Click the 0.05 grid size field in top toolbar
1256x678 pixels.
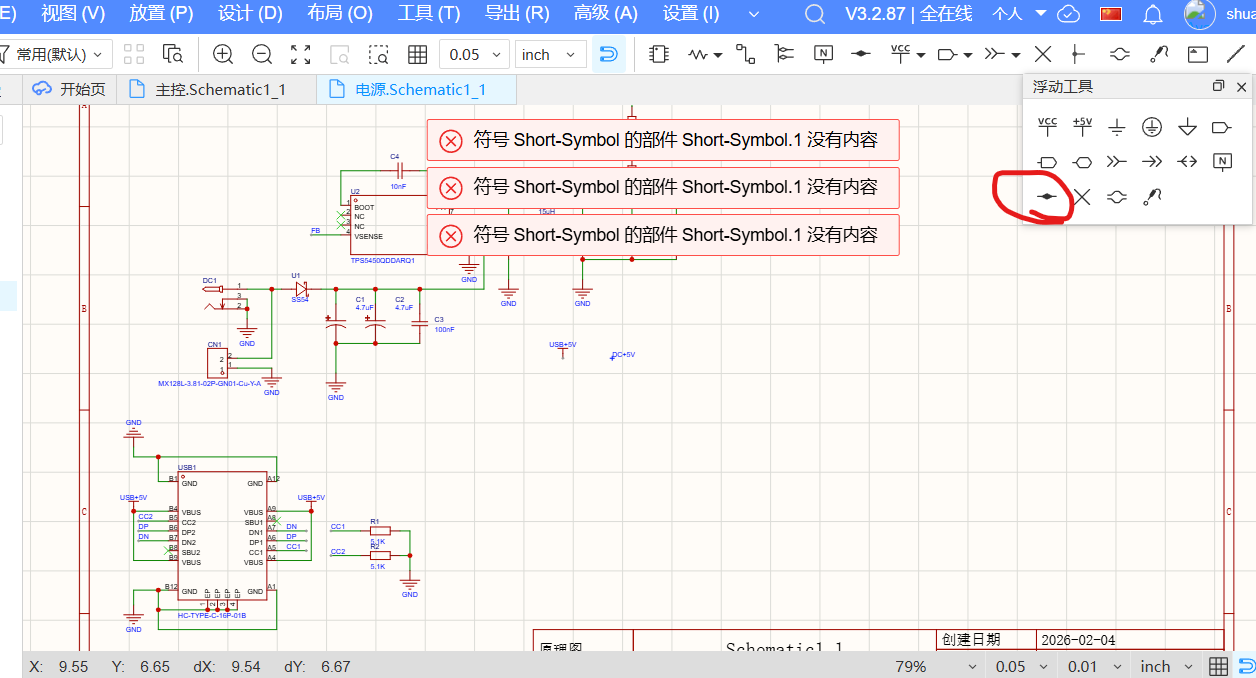click(474, 55)
